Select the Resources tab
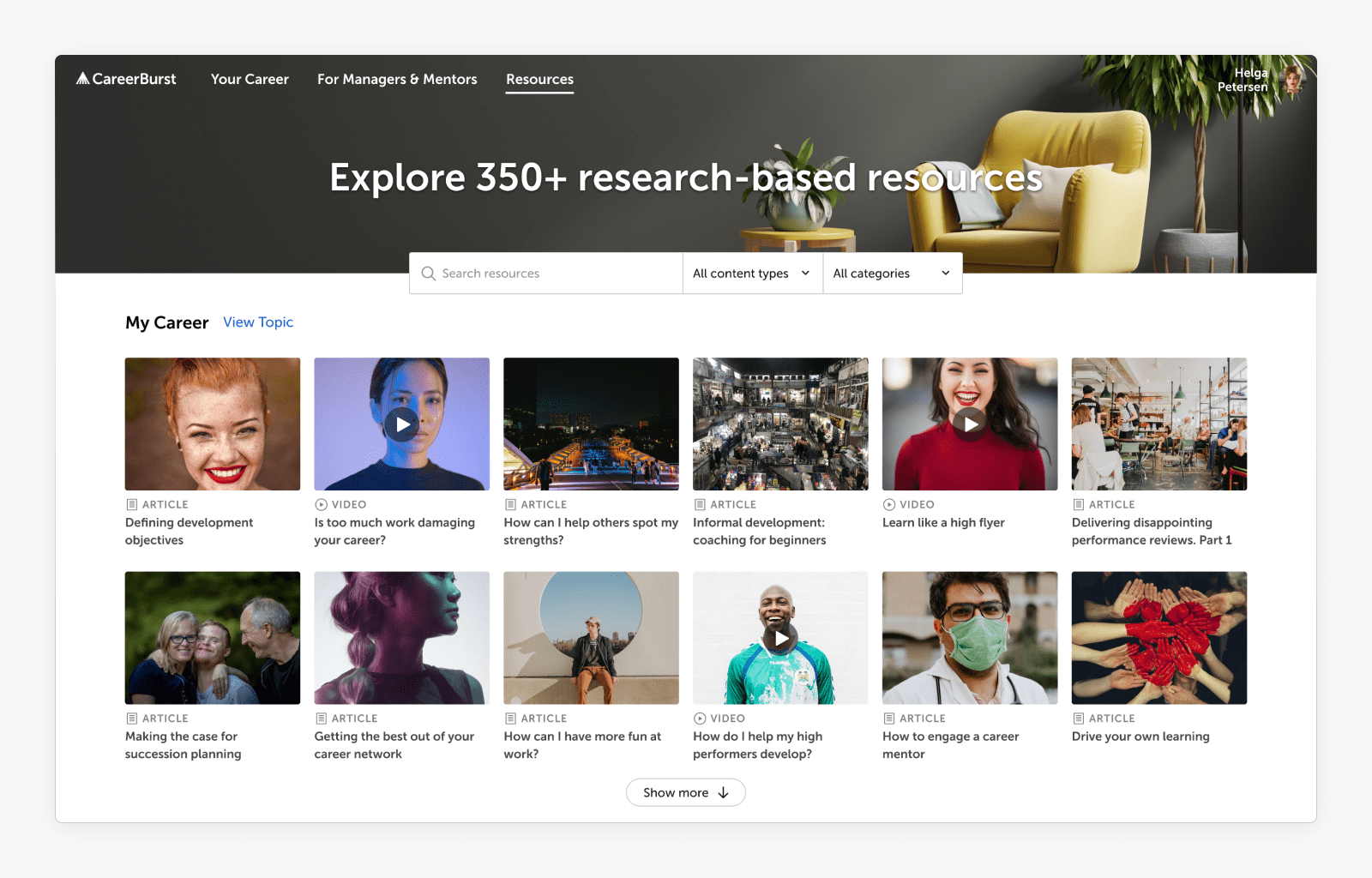 (539, 79)
